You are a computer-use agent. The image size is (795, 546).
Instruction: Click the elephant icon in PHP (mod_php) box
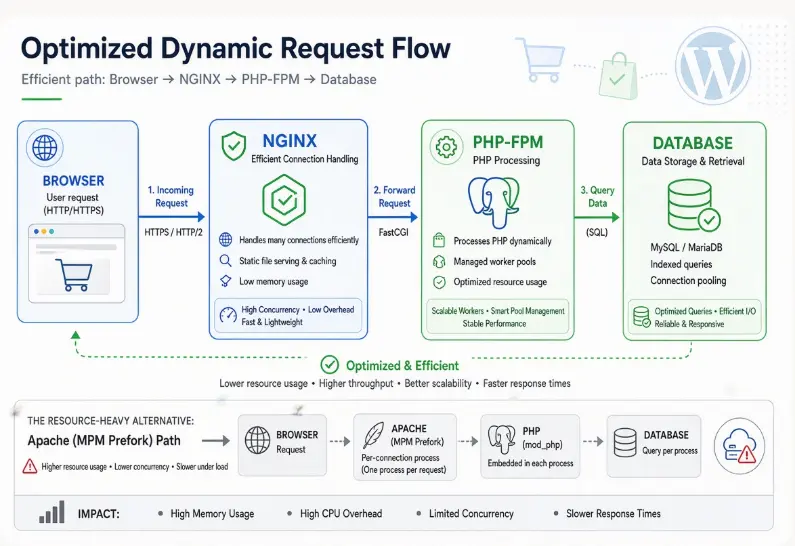click(x=502, y=440)
